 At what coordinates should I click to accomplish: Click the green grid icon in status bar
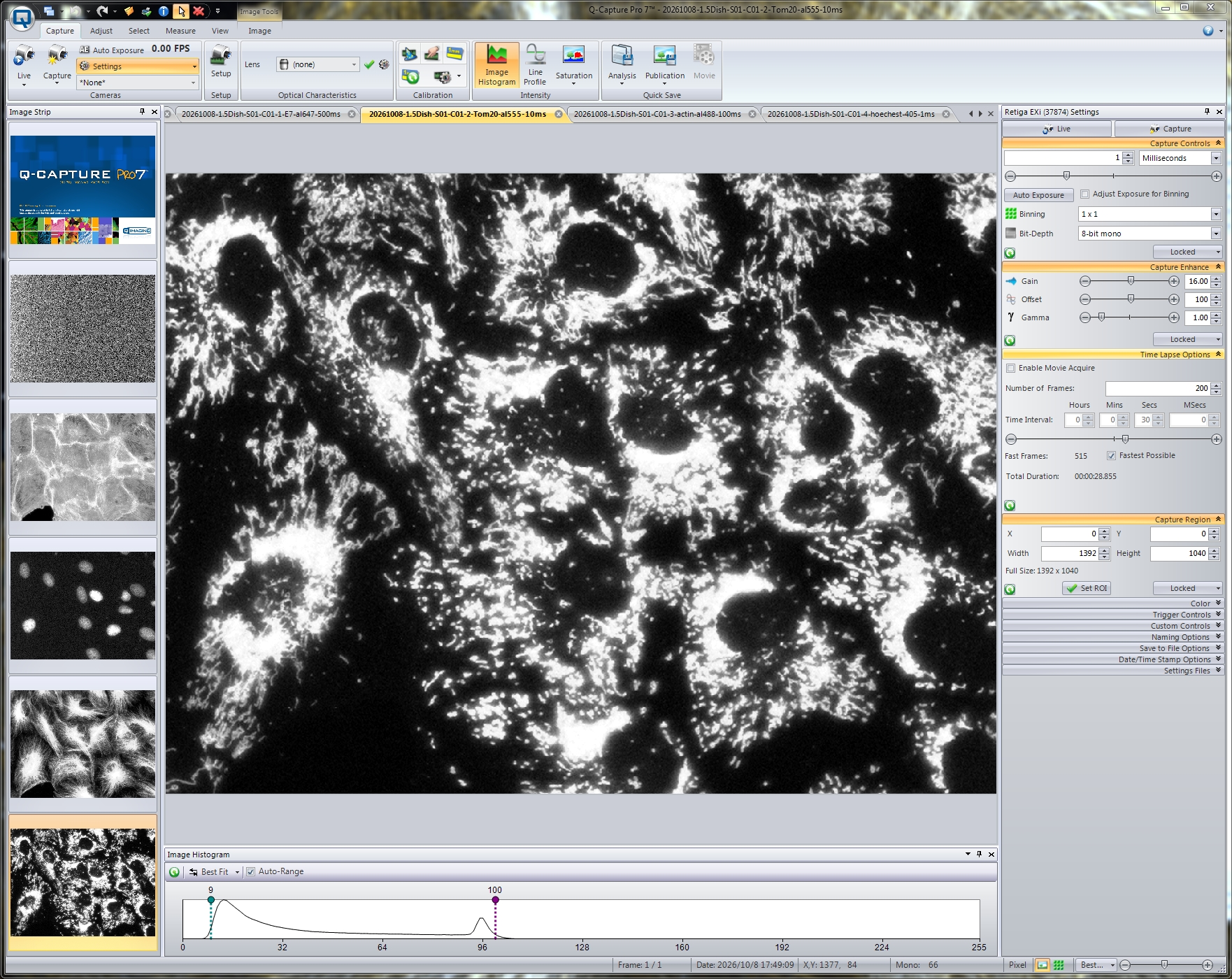click(x=1059, y=965)
